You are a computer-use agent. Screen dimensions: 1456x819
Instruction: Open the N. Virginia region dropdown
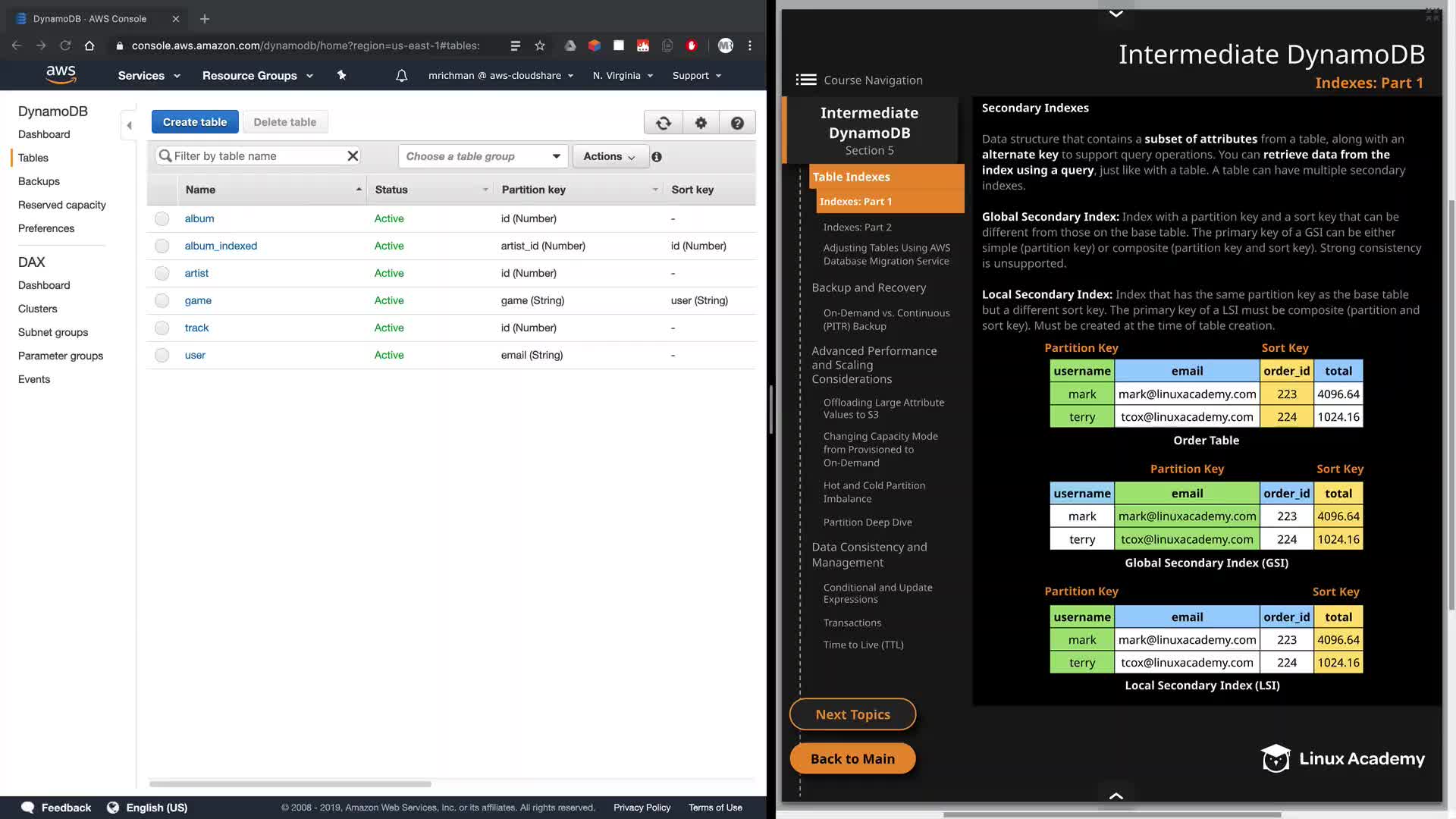point(623,76)
